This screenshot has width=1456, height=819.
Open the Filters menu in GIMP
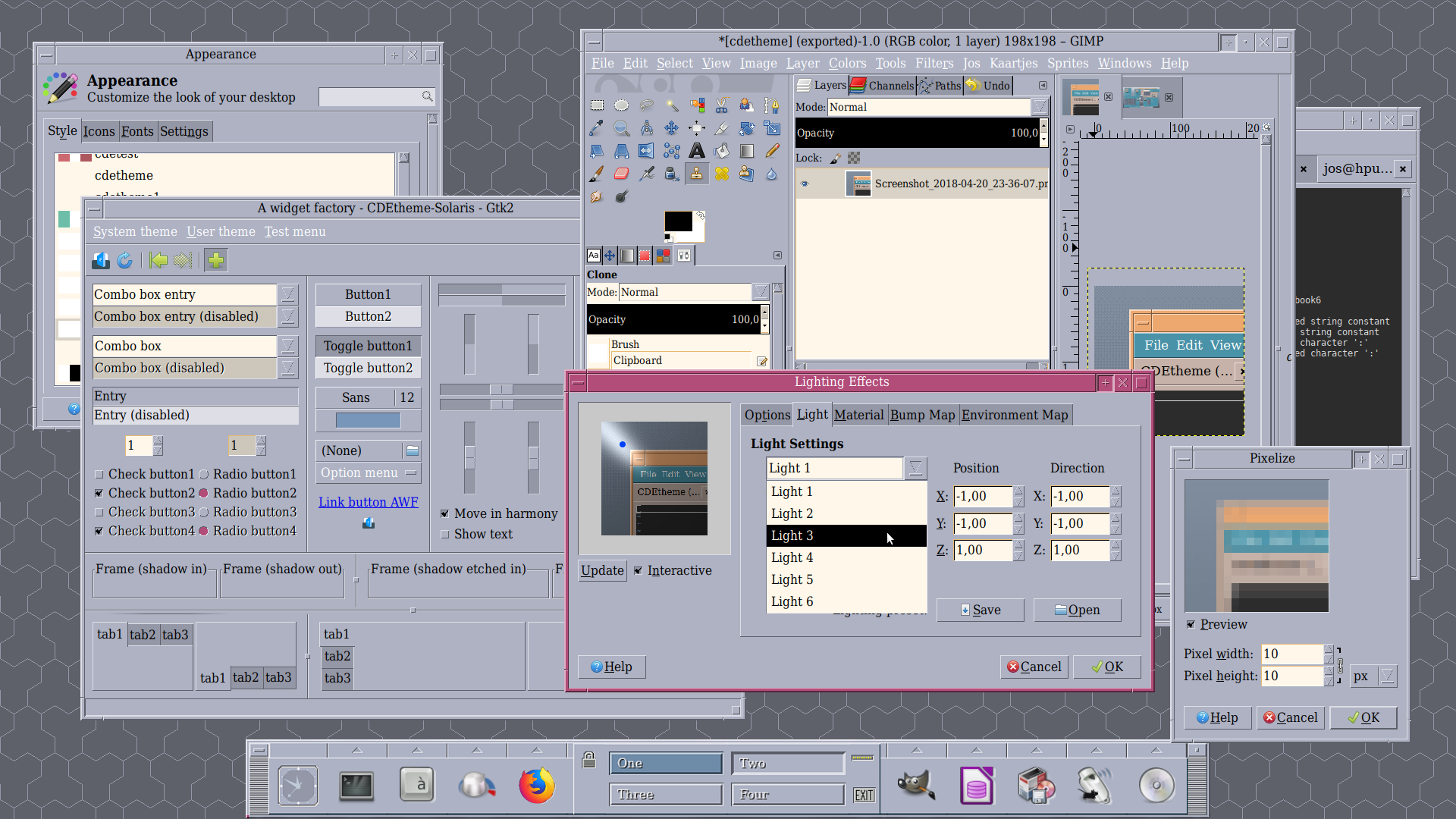click(x=934, y=63)
